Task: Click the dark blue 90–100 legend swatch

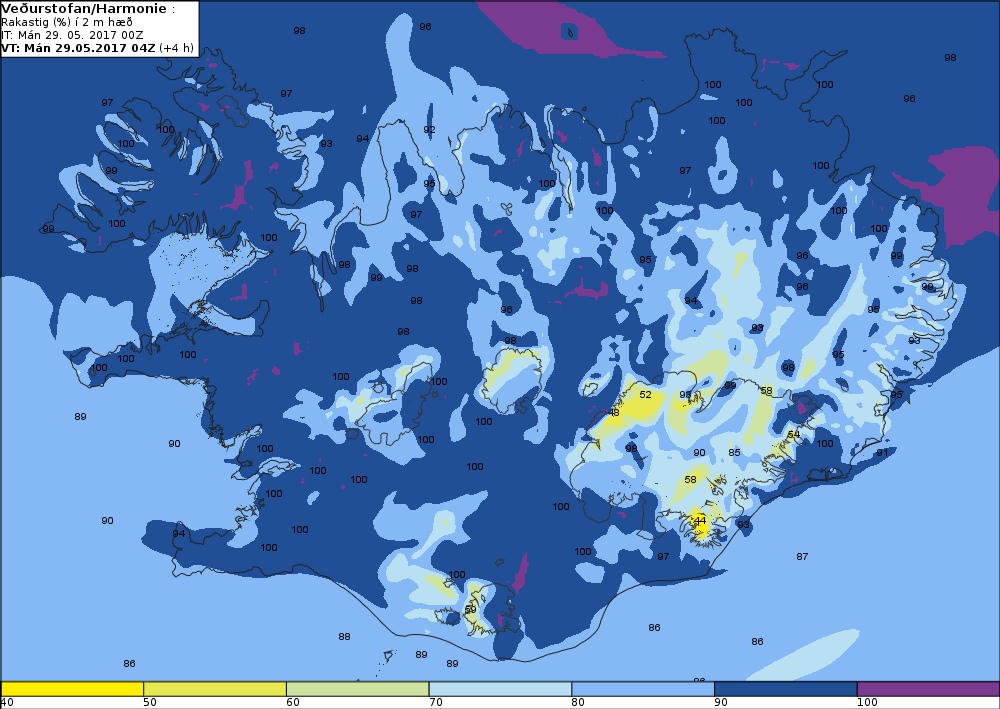Action: coord(786,689)
